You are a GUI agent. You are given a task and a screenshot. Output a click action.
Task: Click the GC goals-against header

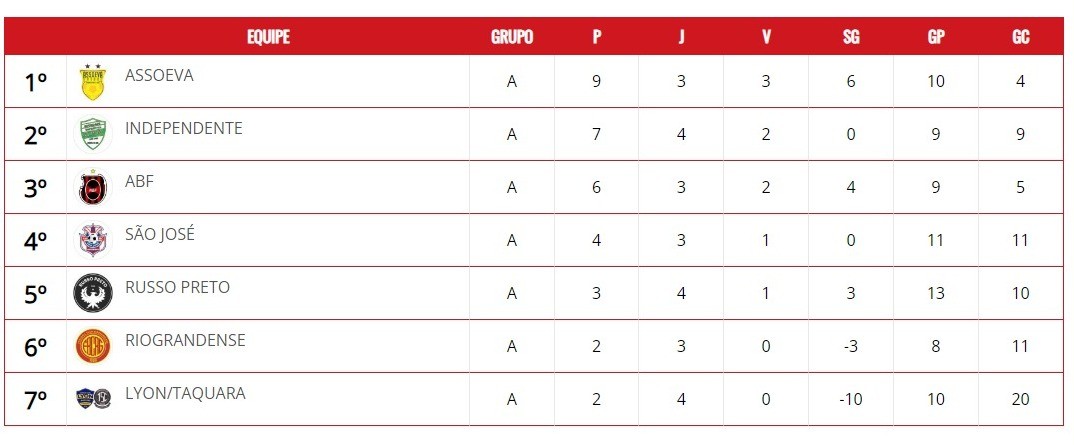pos(1021,37)
